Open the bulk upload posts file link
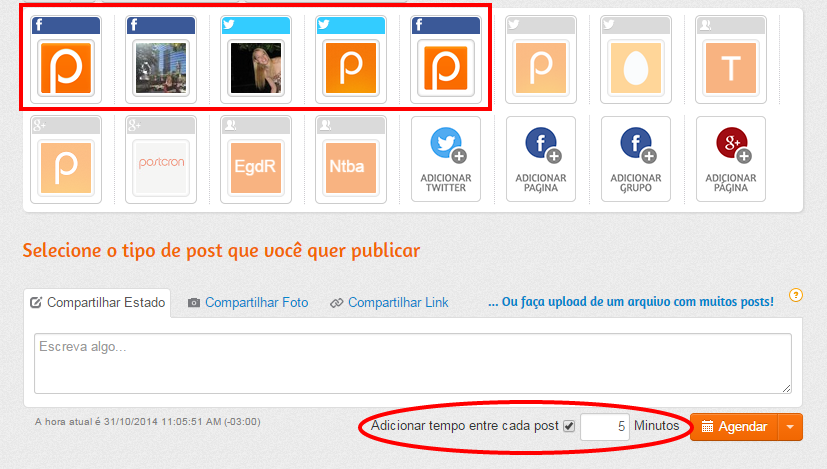This screenshot has width=827, height=469. click(630, 301)
